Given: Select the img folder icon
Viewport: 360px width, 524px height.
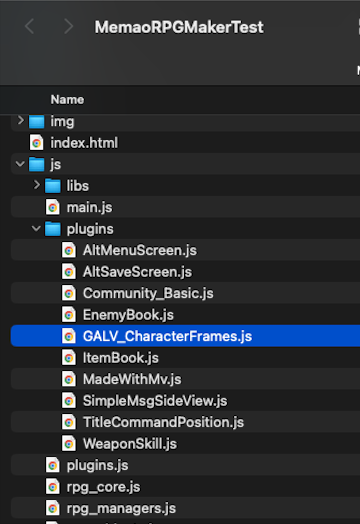Looking at the screenshot, I should click(x=36, y=121).
